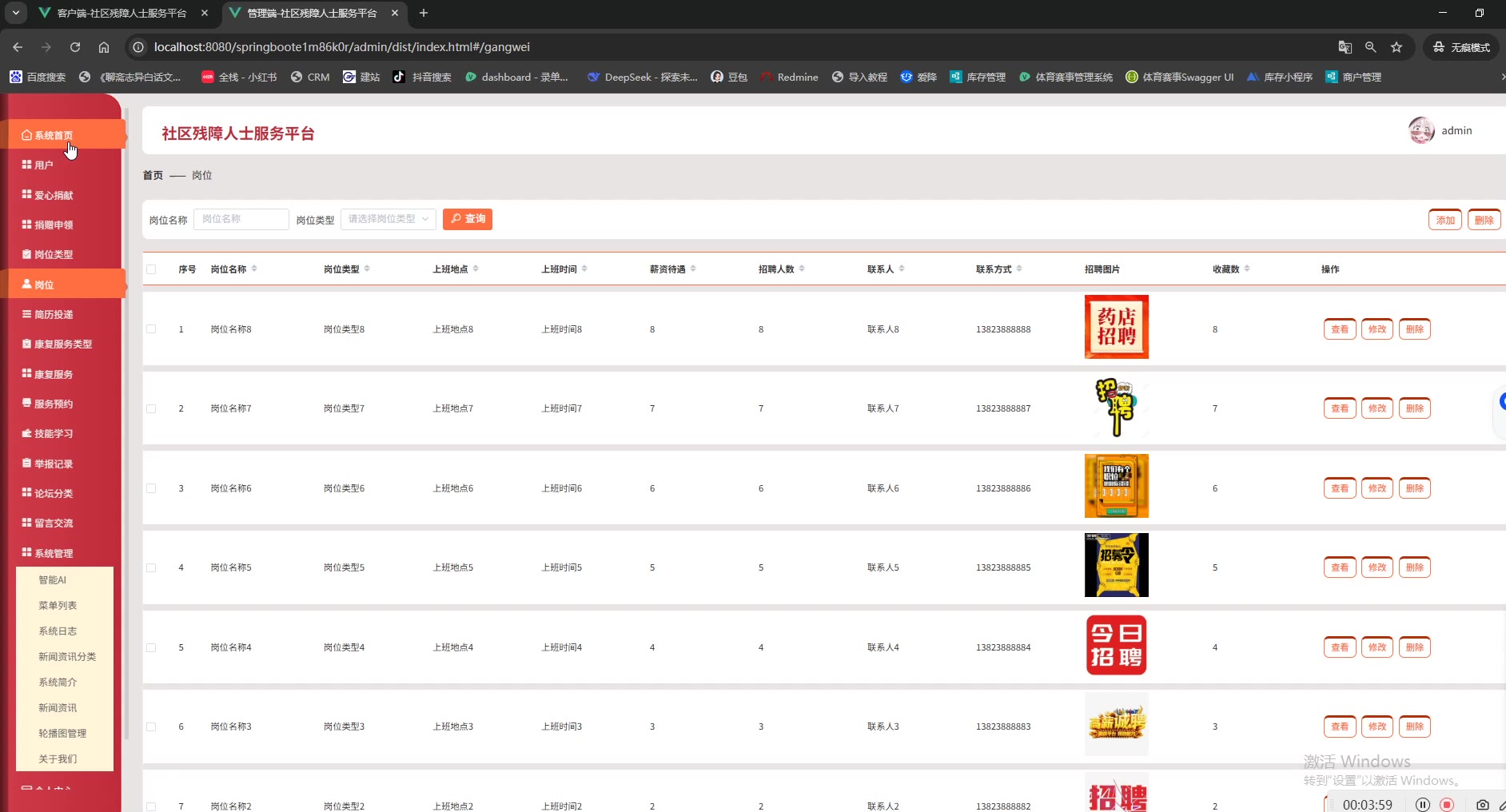Bookmark this page with the star icon

[x=1396, y=47]
